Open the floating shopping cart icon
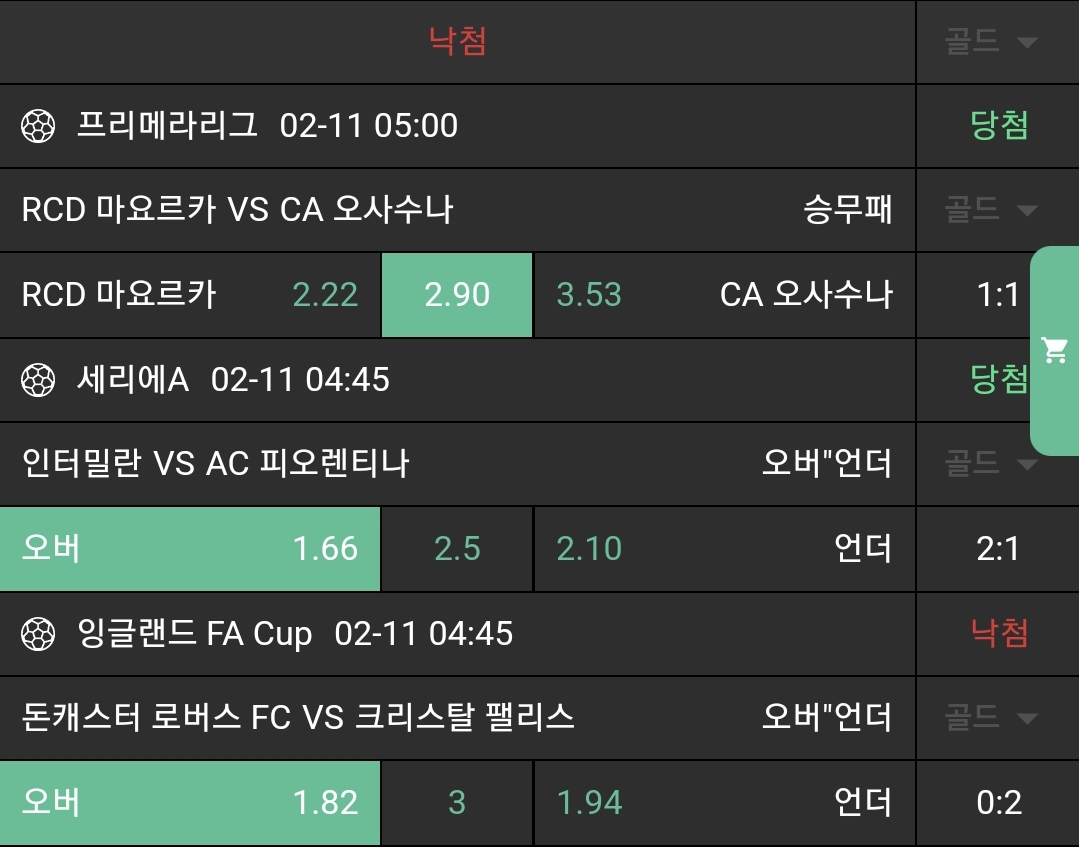This screenshot has width=1079, height=847. click(x=1055, y=350)
